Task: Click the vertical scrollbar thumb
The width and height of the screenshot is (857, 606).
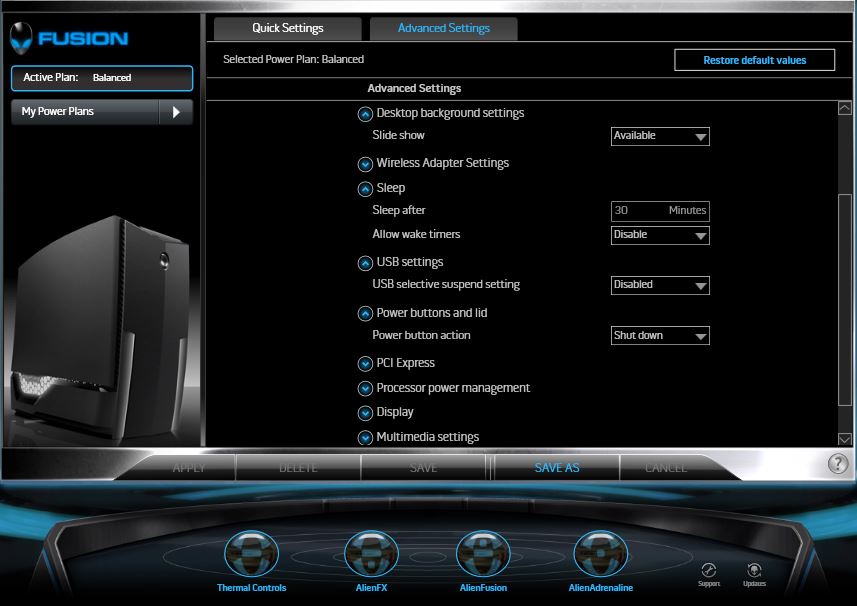Action: click(844, 299)
